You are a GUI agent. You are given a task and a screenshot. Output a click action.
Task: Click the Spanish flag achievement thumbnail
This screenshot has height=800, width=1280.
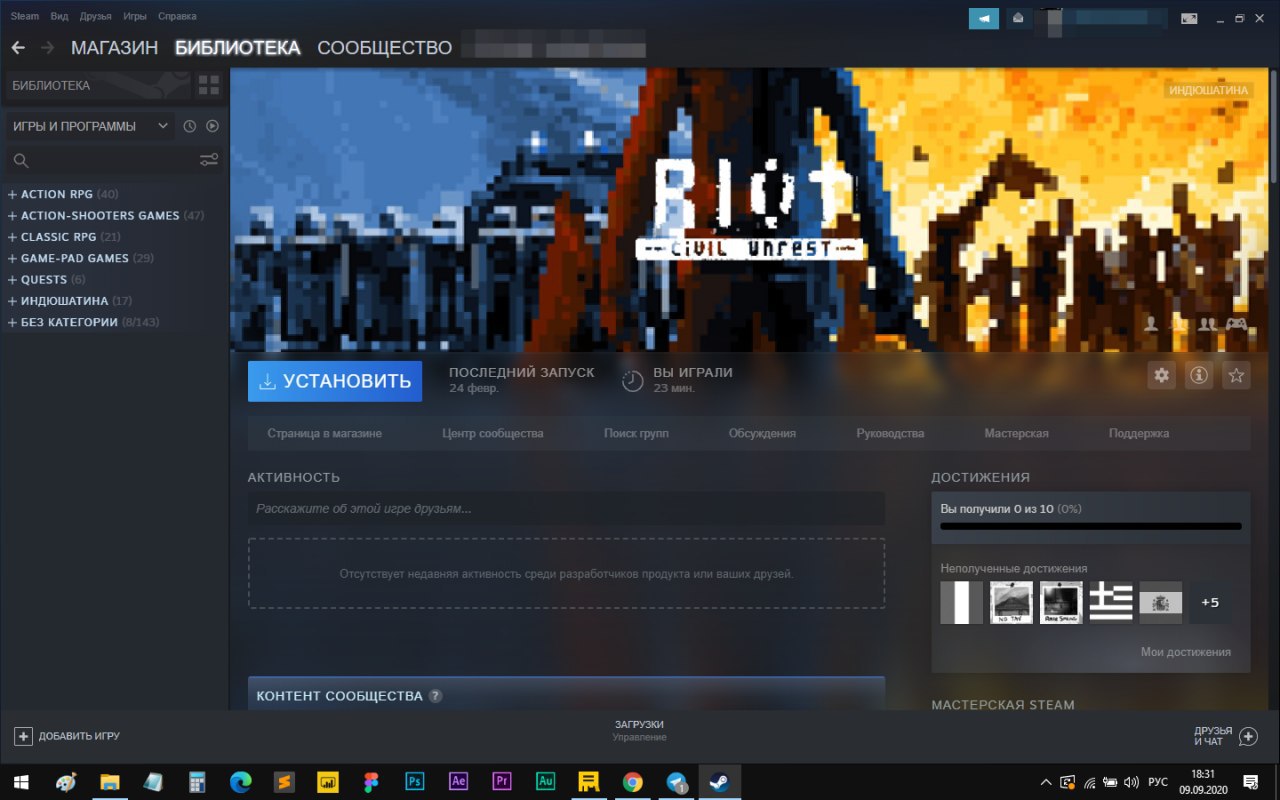[1161, 602]
